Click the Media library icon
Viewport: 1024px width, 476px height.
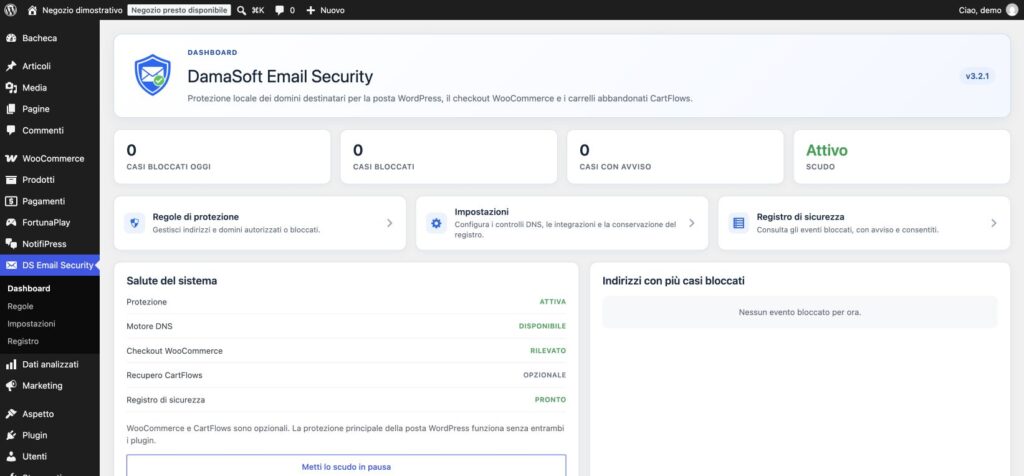[11, 87]
